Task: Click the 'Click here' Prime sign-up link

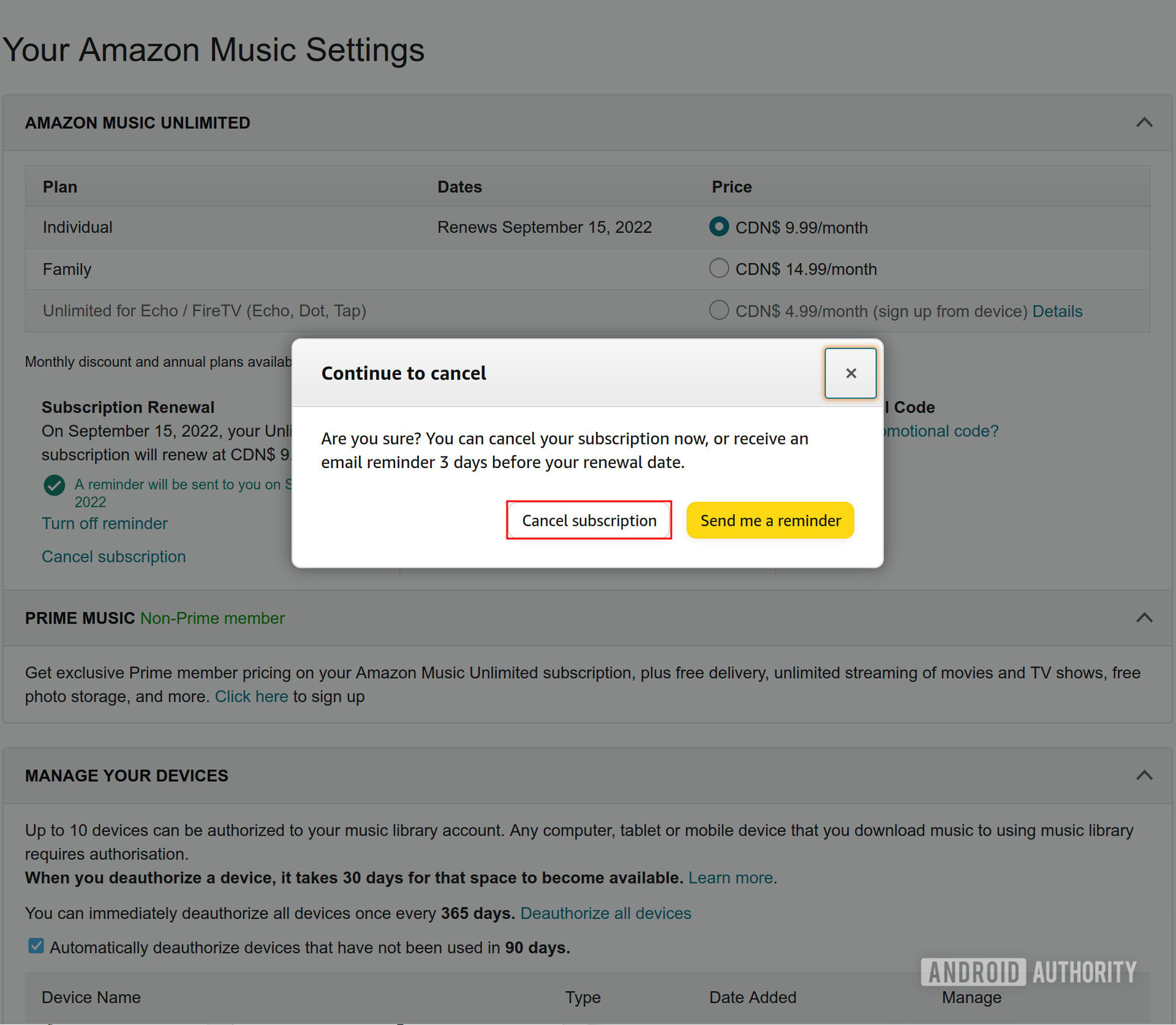Action: 251,697
